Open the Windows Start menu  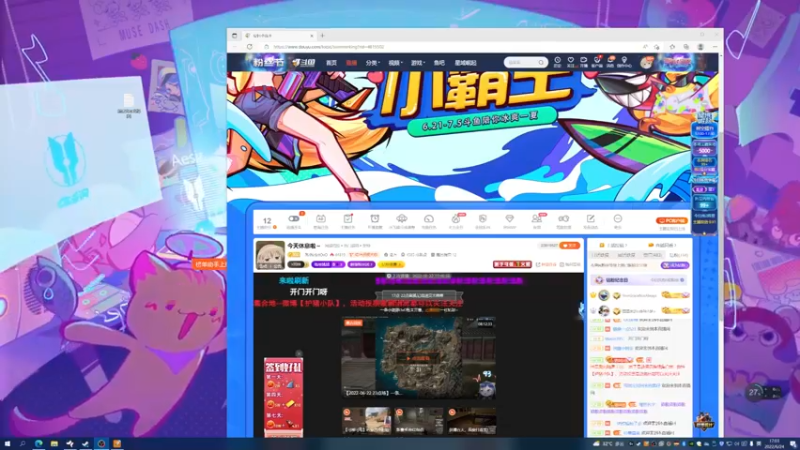coord(7,444)
